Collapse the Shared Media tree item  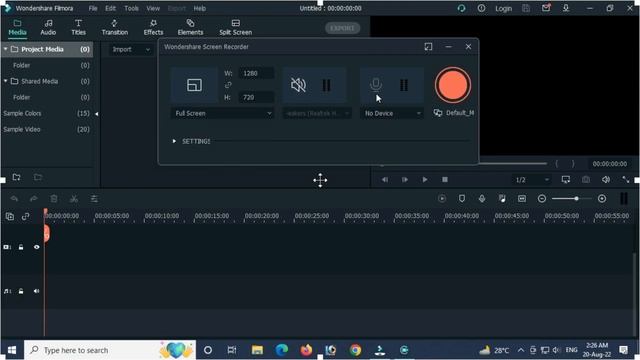[x=6, y=81]
